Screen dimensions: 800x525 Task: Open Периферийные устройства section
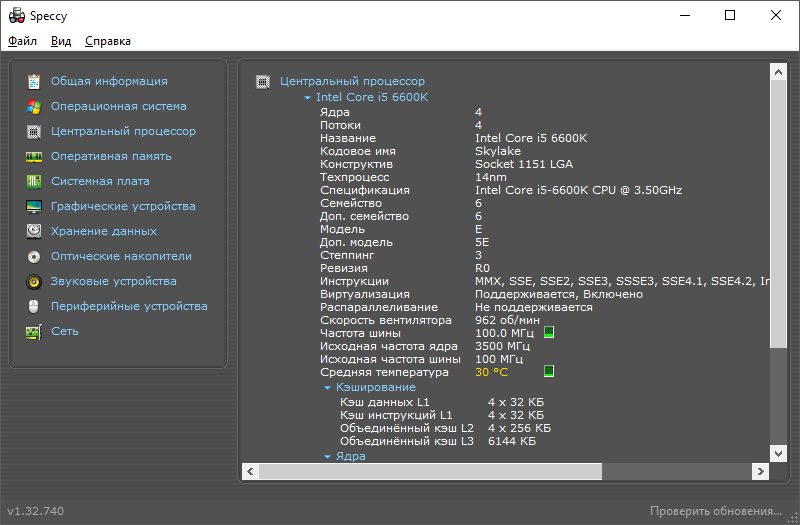coord(129,306)
